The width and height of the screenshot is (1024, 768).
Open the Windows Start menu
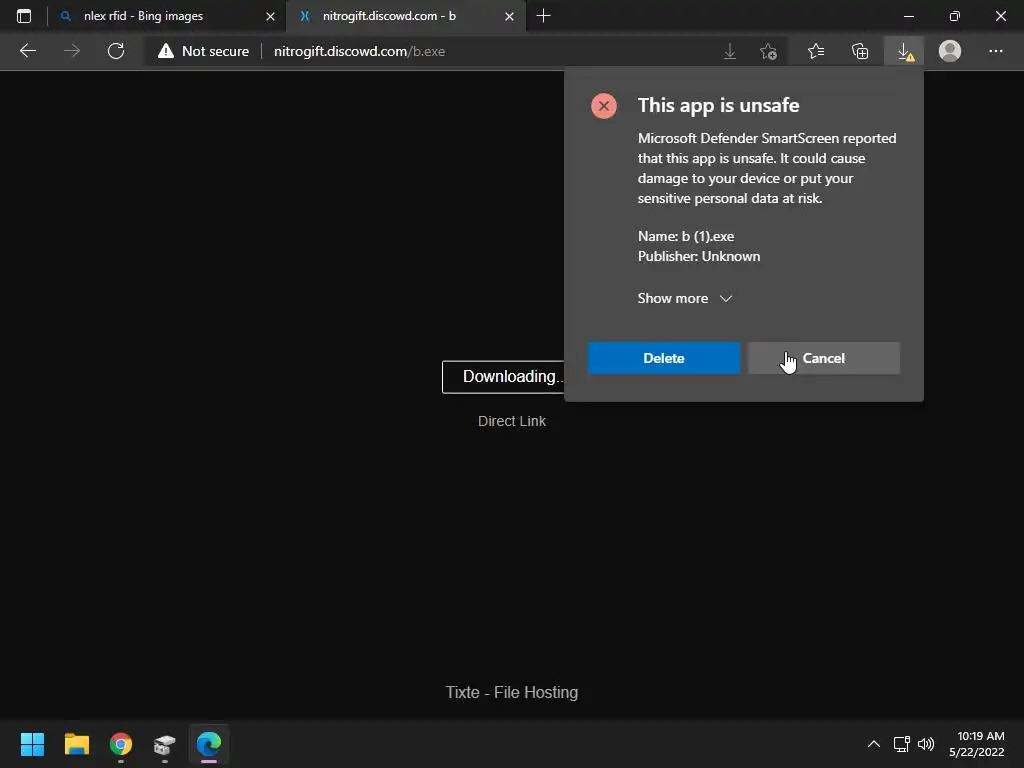click(32, 744)
